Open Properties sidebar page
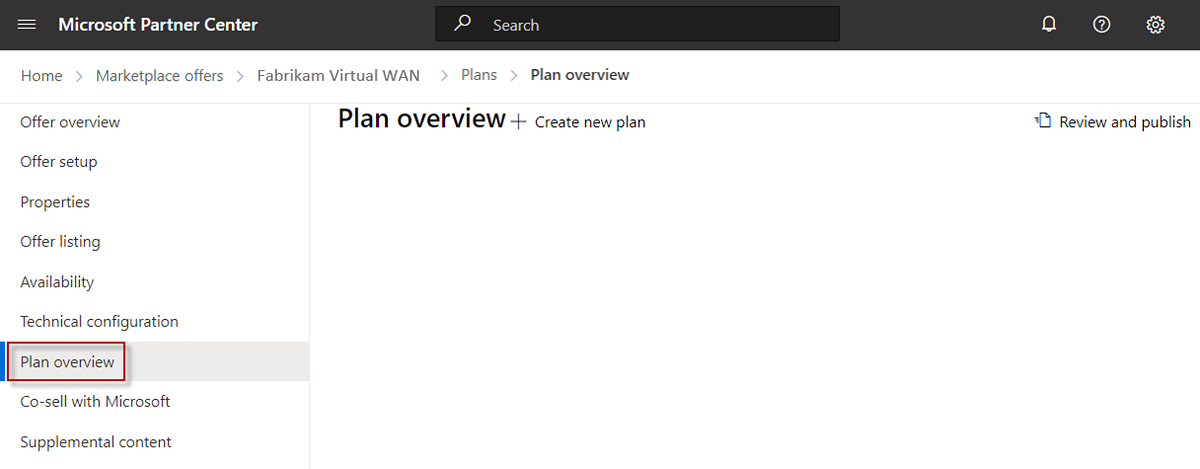 click(x=55, y=202)
